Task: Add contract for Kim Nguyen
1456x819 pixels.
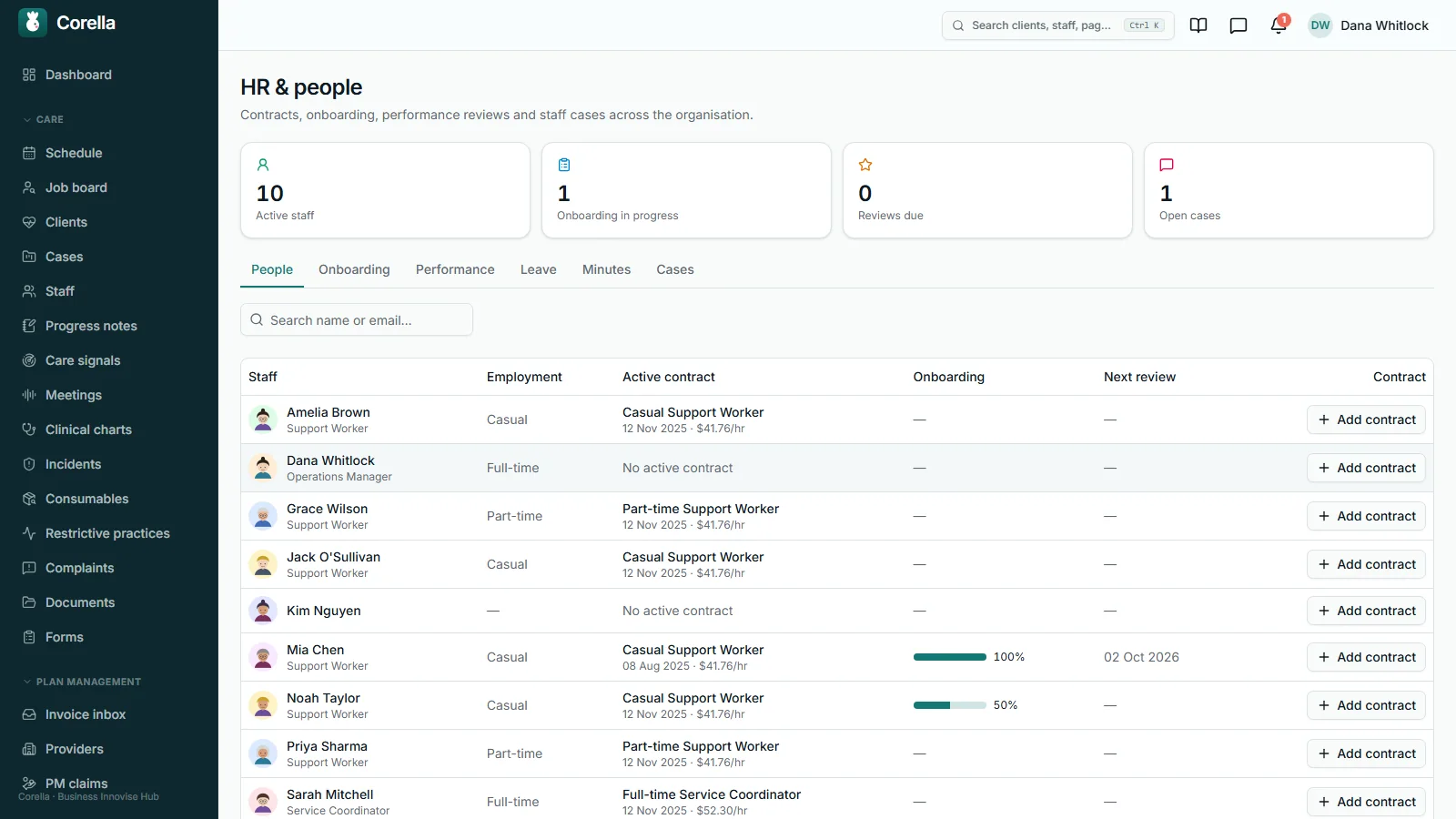Action: pyautogui.click(x=1366, y=611)
